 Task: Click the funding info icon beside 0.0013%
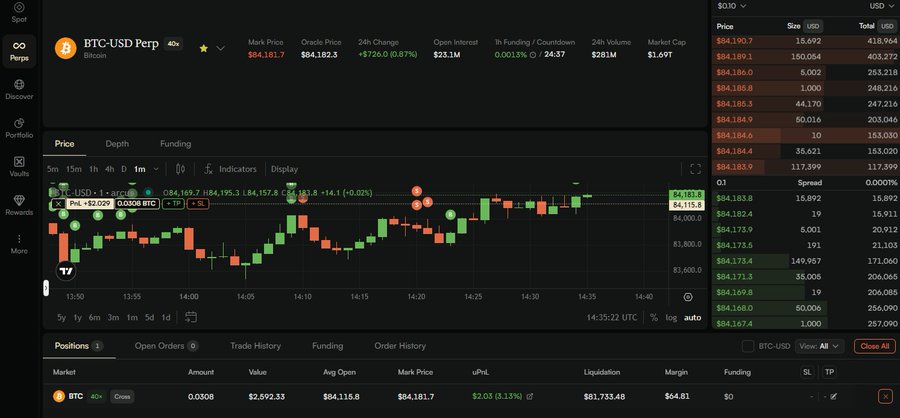coord(532,55)
